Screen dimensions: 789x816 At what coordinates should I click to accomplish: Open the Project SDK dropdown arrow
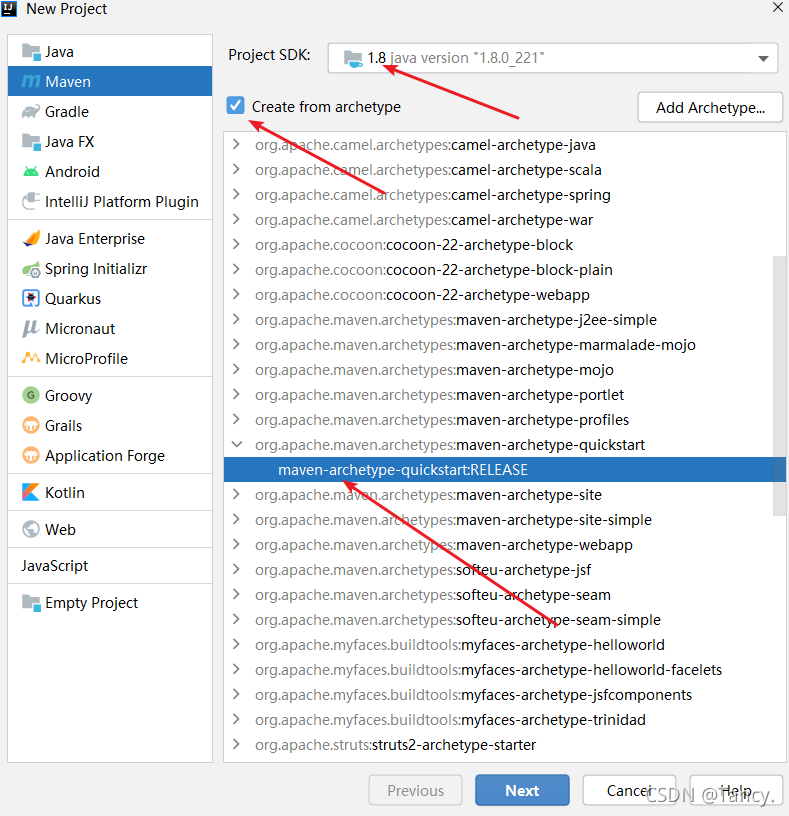763,58
